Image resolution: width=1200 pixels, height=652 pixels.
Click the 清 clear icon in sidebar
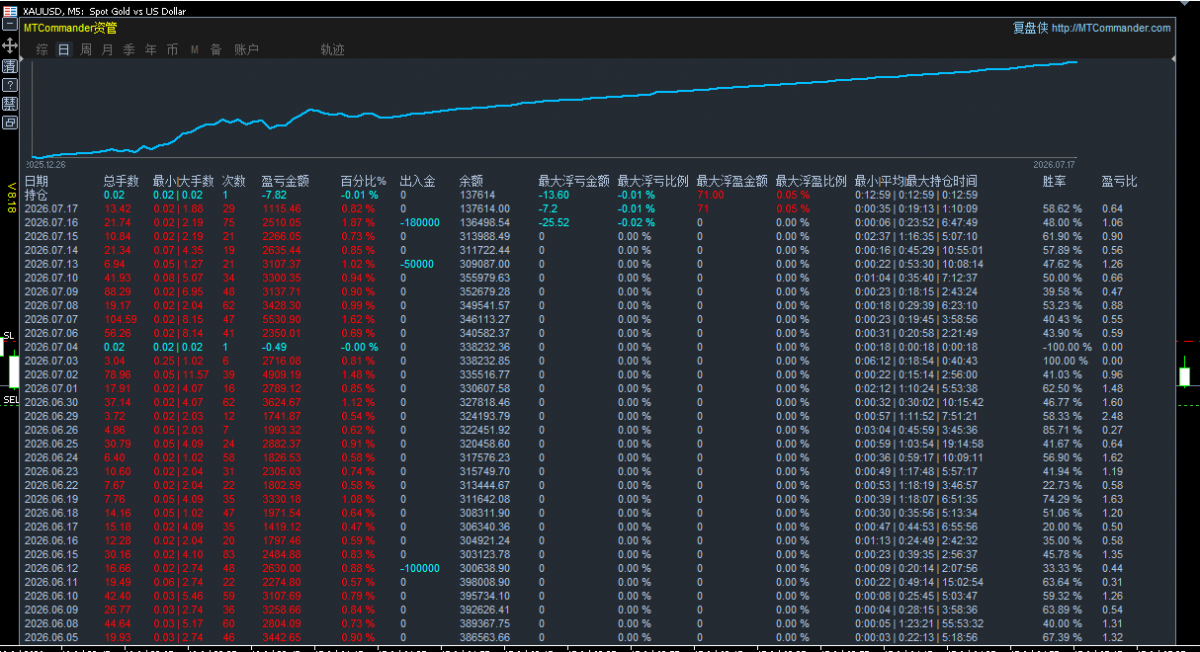pos(9,66)
